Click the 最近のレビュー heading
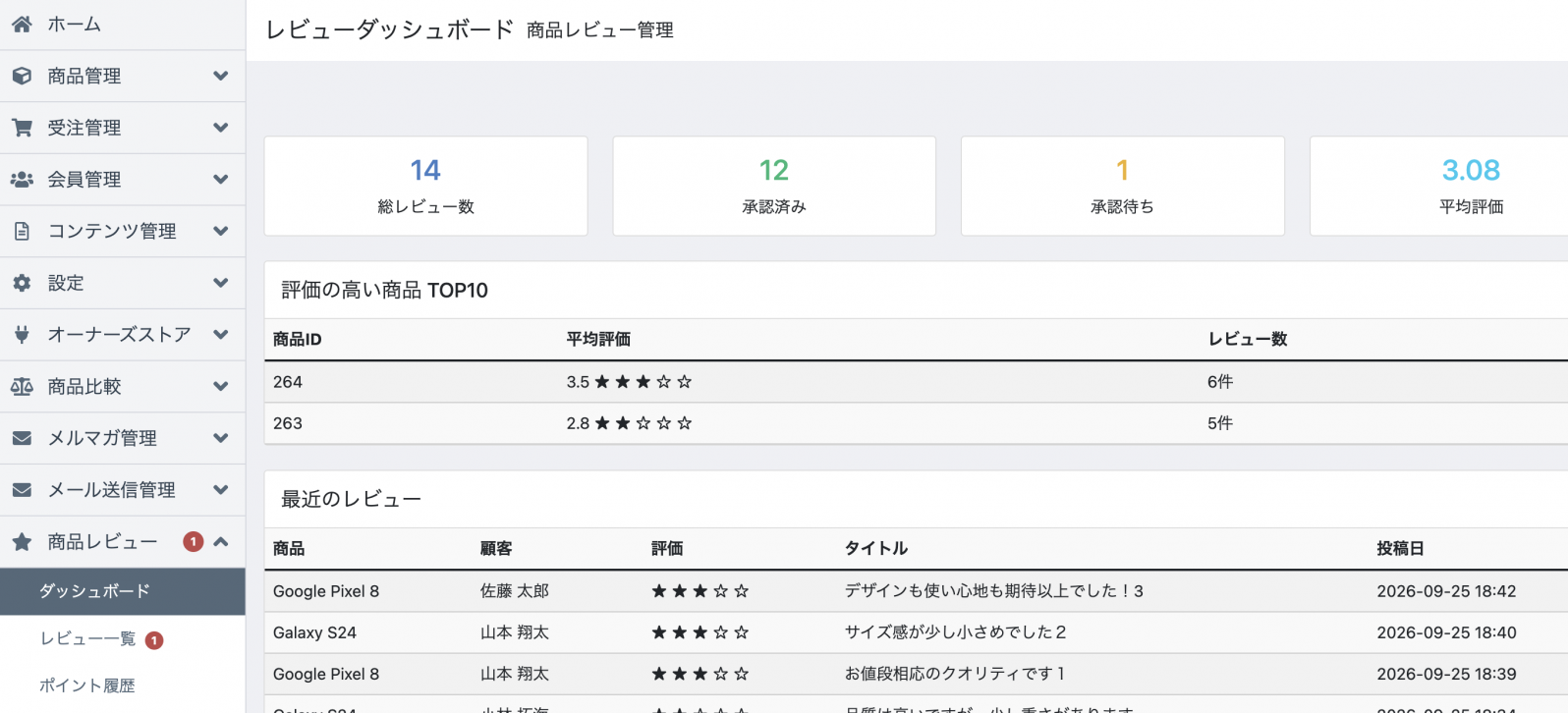 (351, 500)
